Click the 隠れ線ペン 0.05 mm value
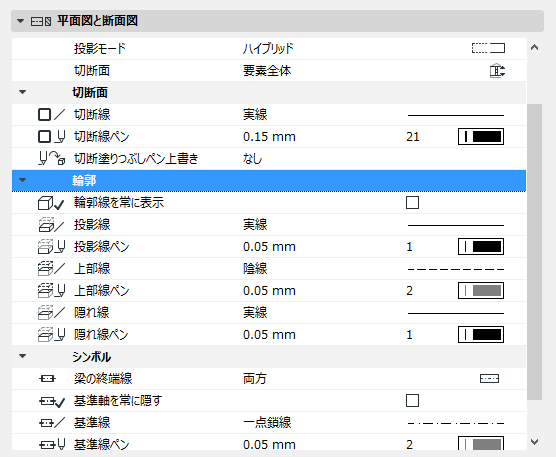The image size is (556, 457). coord(269,335)
